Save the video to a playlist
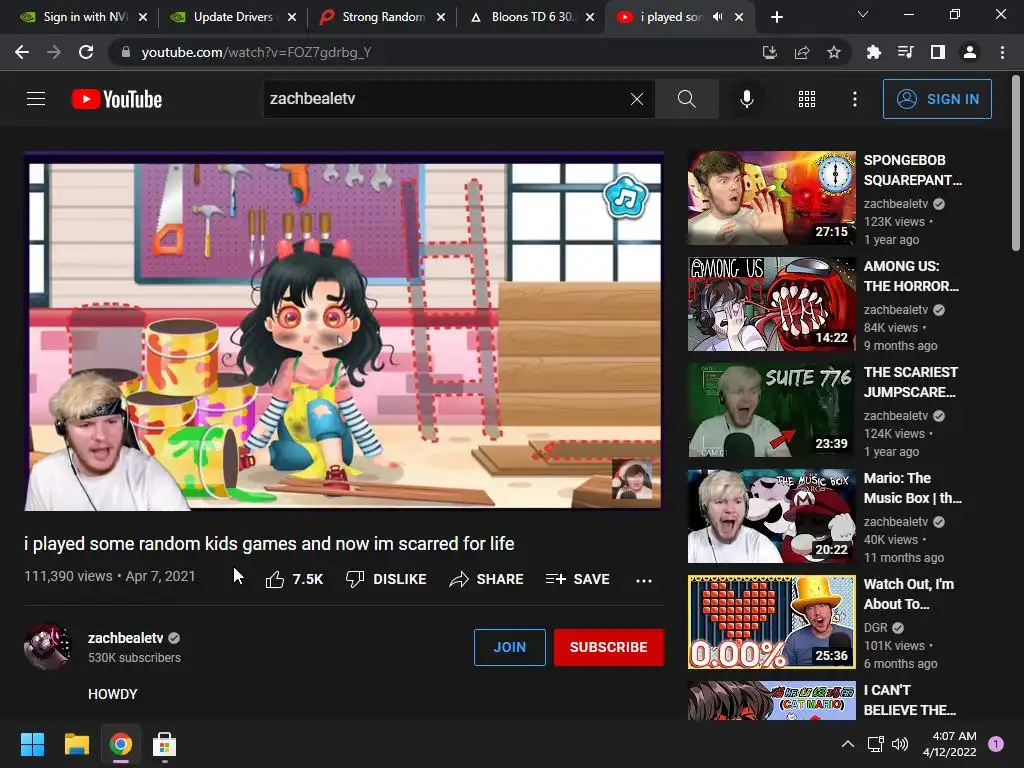Screen dimensions: 1024x768 [577, 579]
